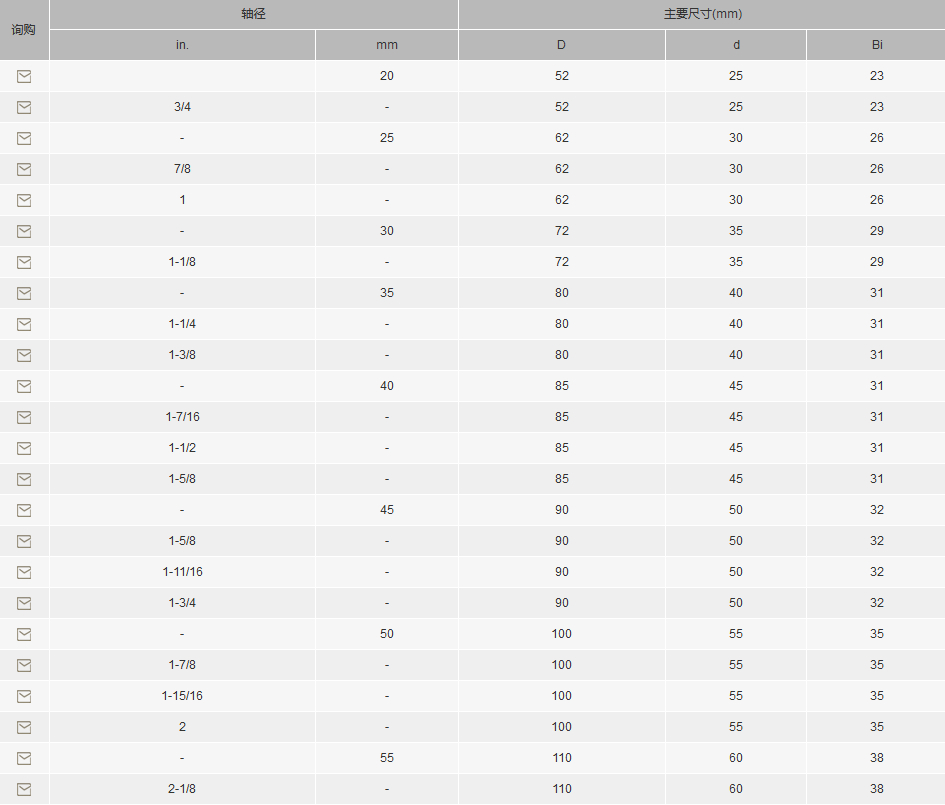Click inquiry envelope for 3/4 inch row
This screenshot has height=805, width=945.
click(x=24, y=107)
